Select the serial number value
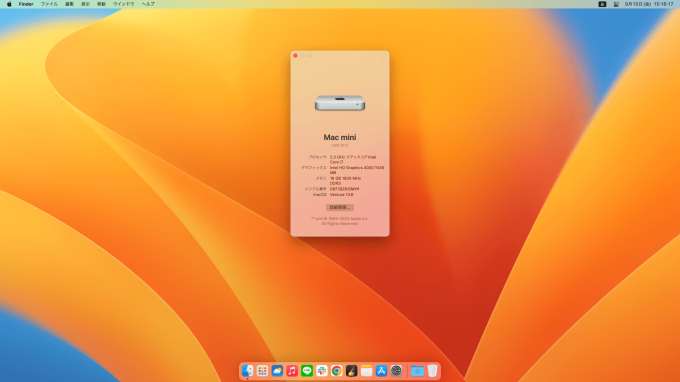 click(344, 189)
